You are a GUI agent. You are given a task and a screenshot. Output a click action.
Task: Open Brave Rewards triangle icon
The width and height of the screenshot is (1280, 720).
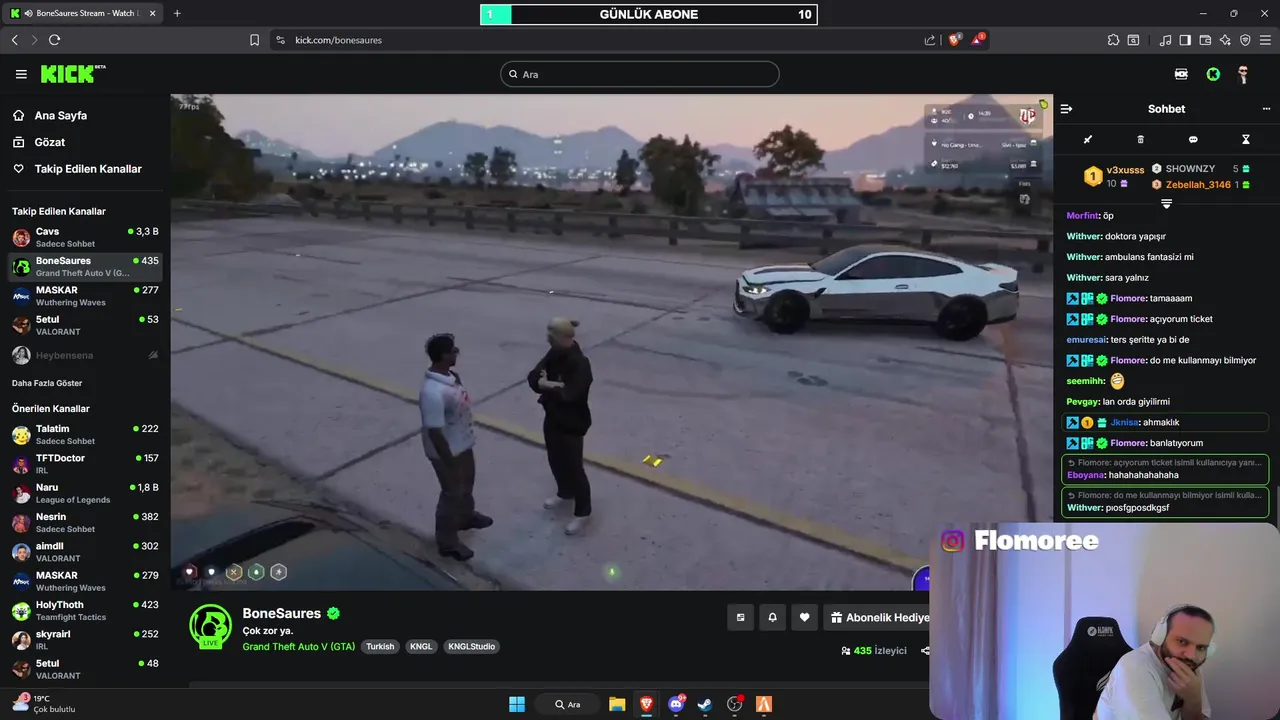click(x=979, y=40)
